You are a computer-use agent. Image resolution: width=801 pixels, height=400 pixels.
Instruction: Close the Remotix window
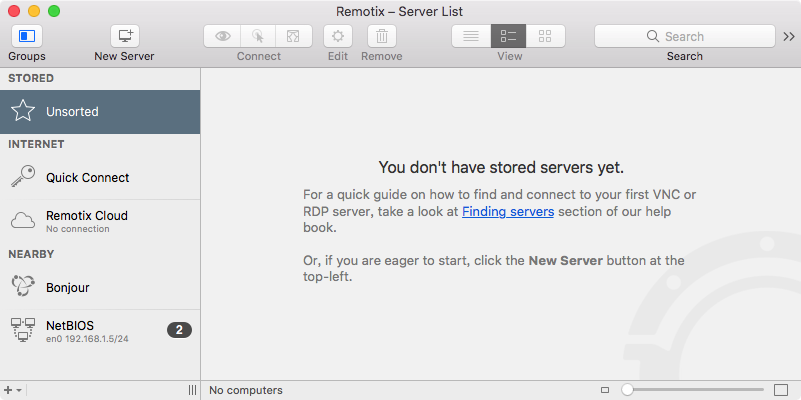click(14, 11)
